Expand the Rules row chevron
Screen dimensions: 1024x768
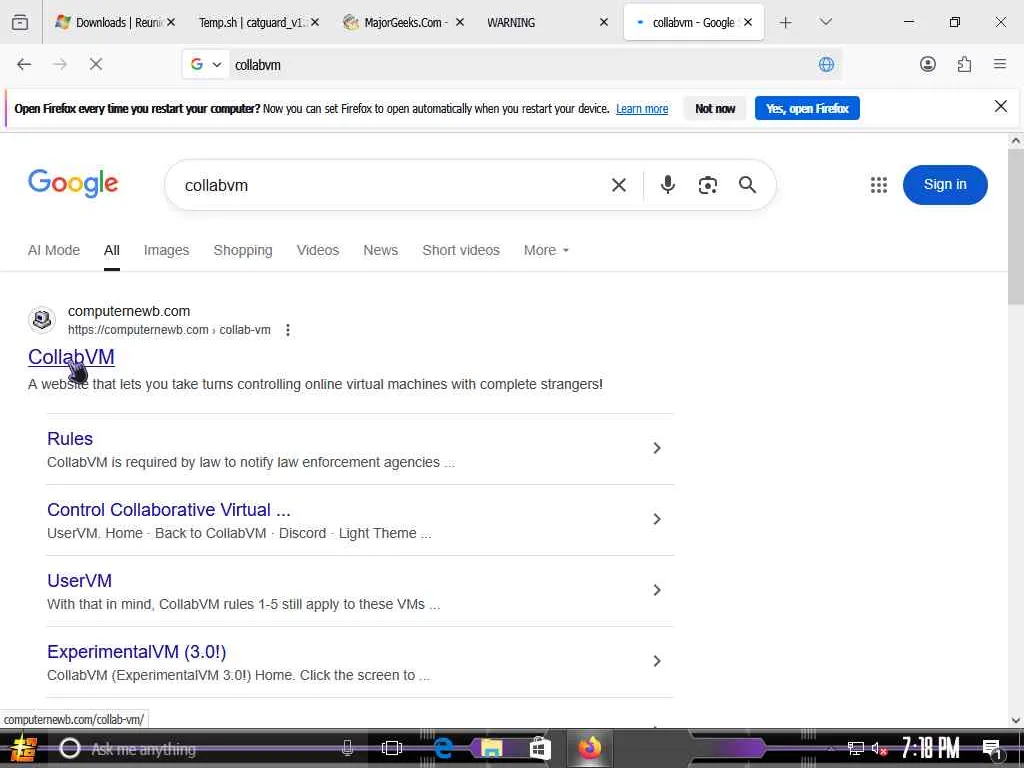[657, 448]
